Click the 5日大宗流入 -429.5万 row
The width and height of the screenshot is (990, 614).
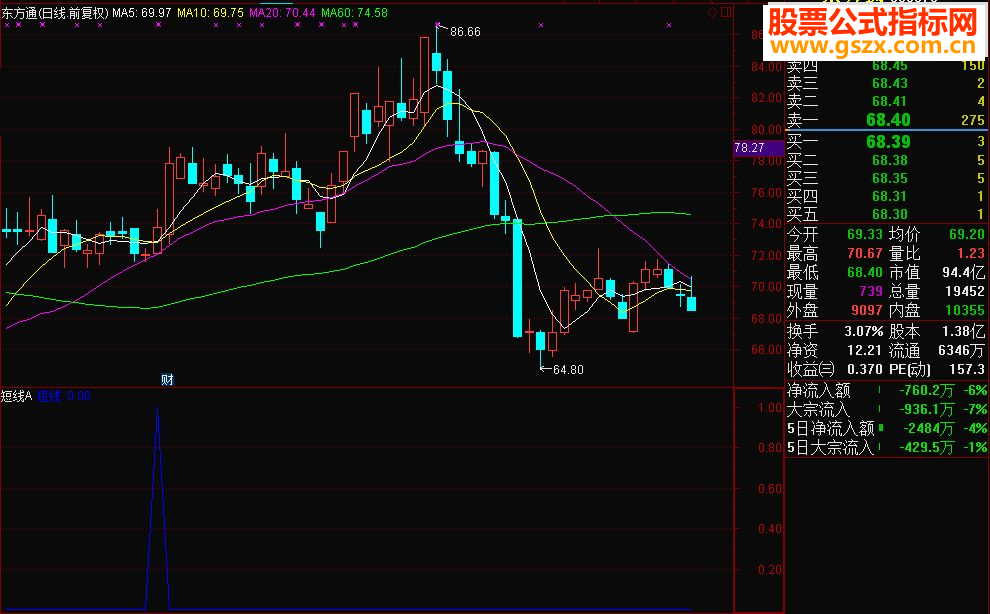coord(886,447)
